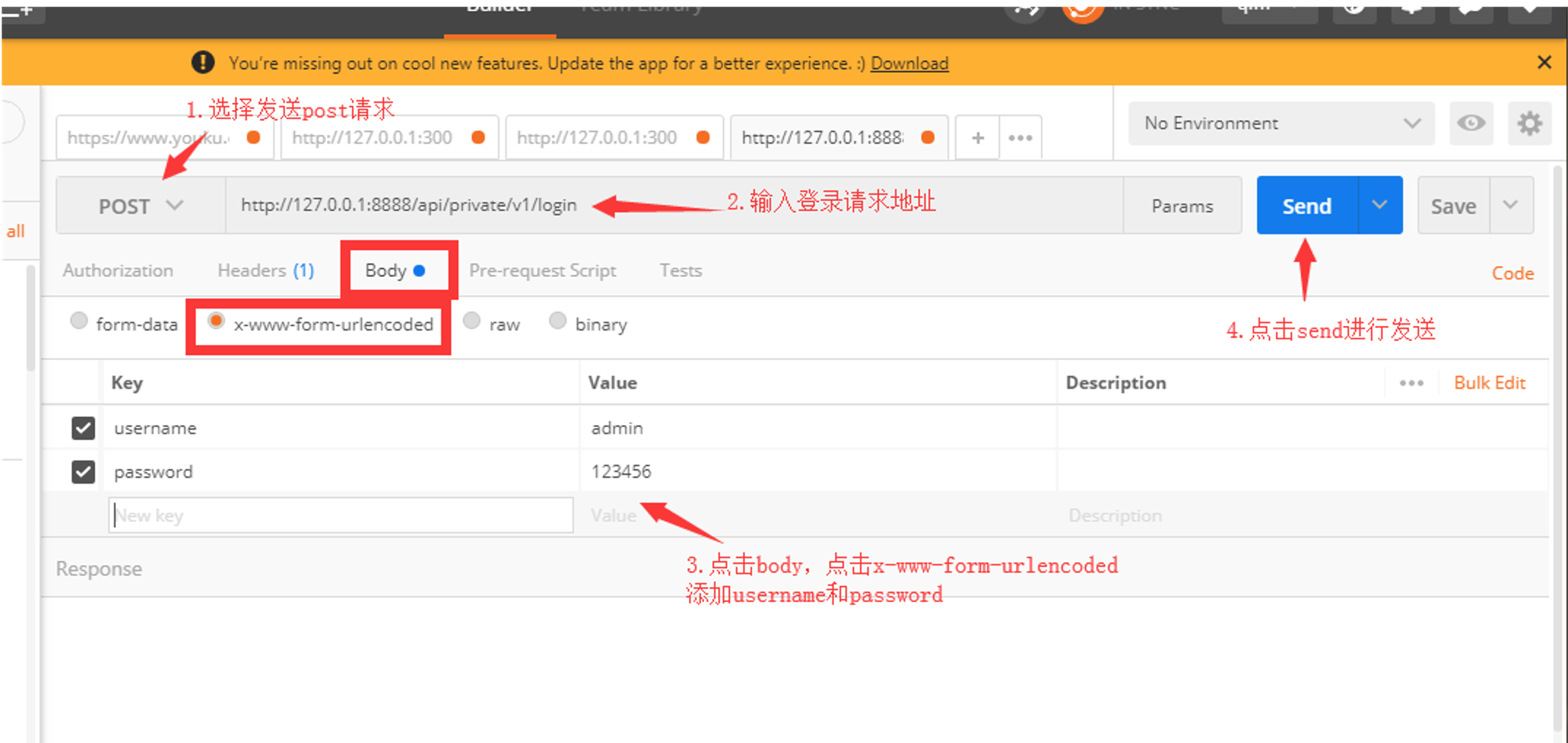Switch to the https://www.youku request tab

tap(164, 138)
